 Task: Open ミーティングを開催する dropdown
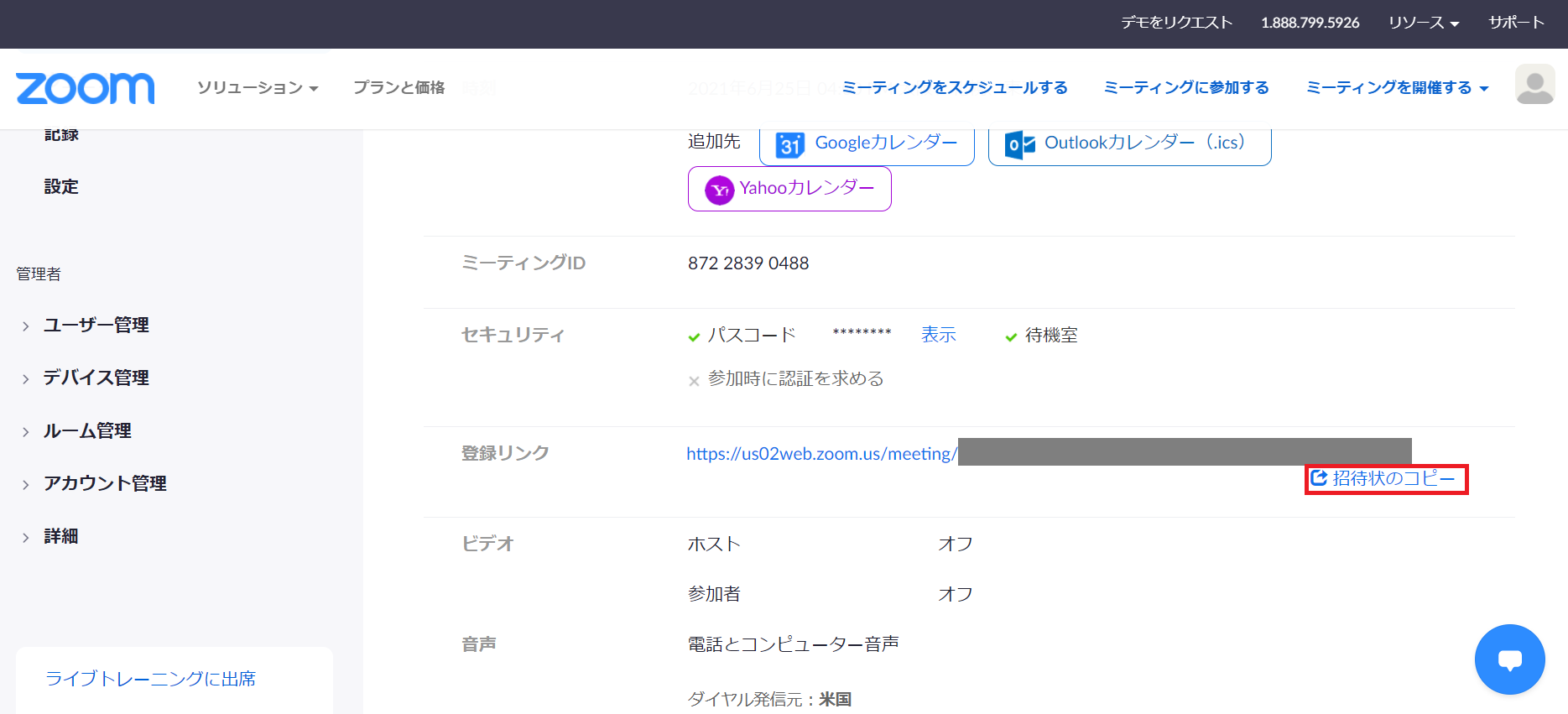tap(1397, 88)
